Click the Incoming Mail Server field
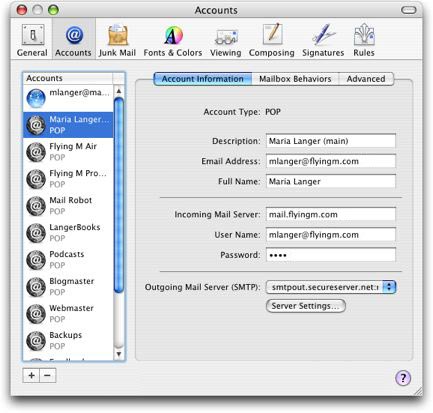This screenshot has width=433, height=413. 331,214
